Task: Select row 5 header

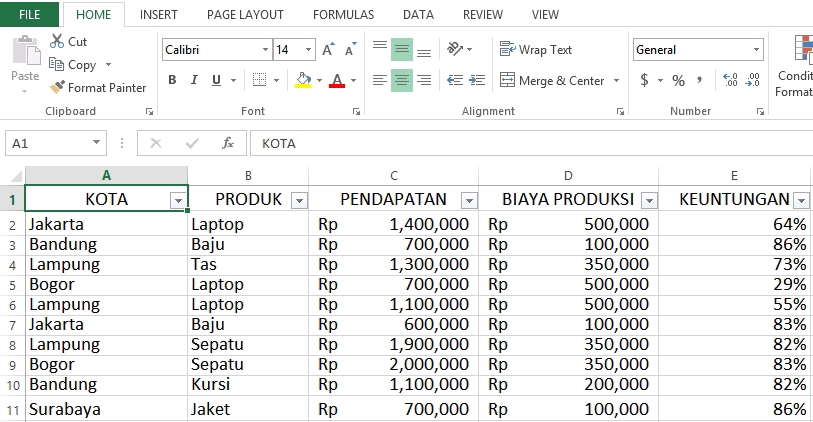Action: [12, 285]
